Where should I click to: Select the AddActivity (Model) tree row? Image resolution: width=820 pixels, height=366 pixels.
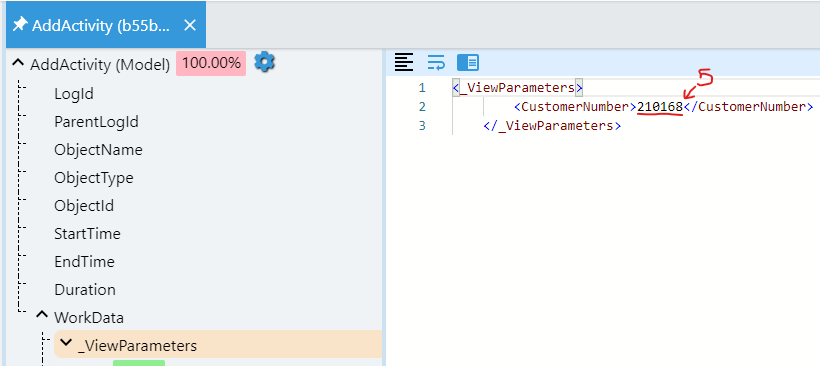coord(100,64)
